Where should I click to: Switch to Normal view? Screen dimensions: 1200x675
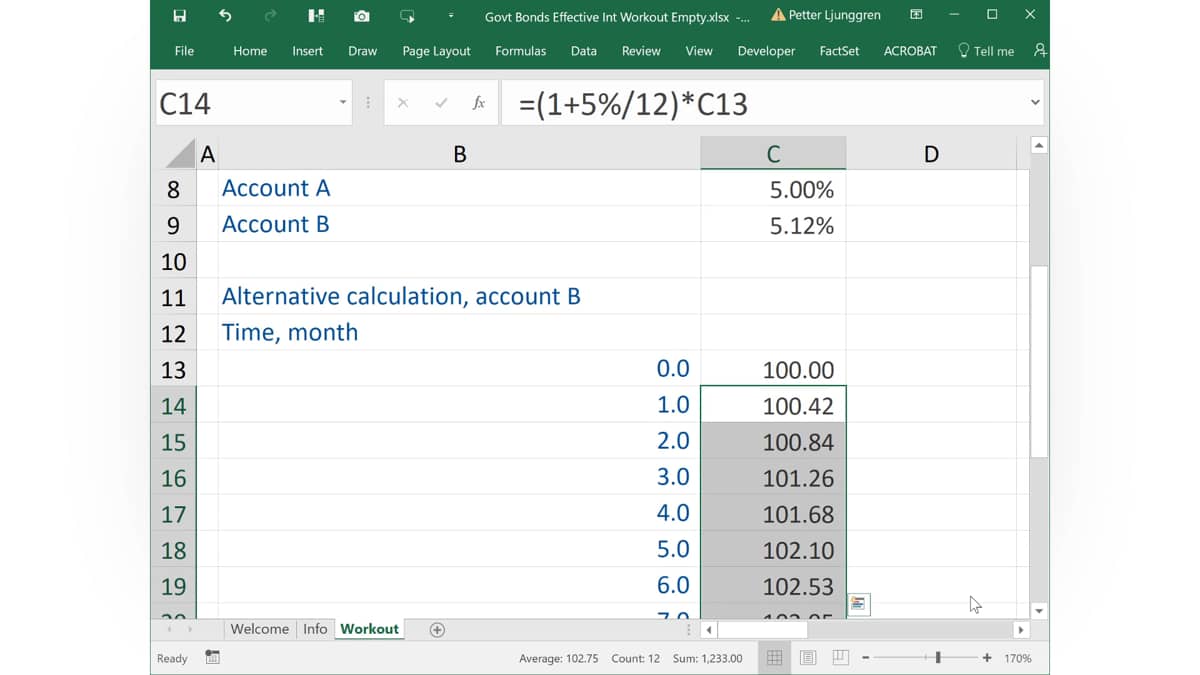pos(774,657)
